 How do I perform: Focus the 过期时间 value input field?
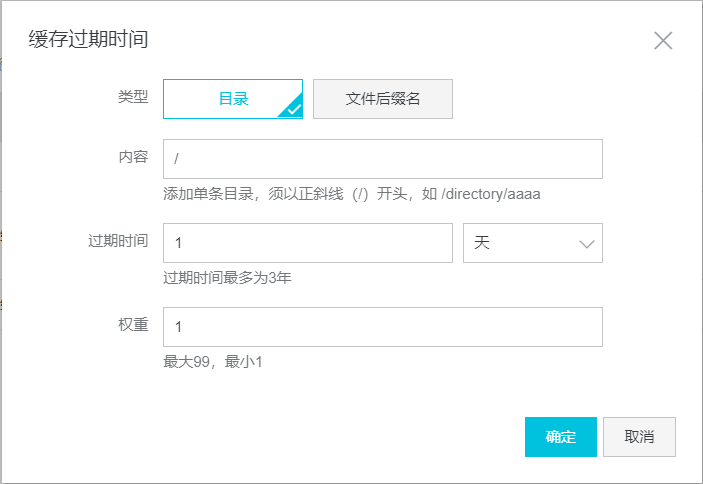pyautogui.click(x=307, y=243)
